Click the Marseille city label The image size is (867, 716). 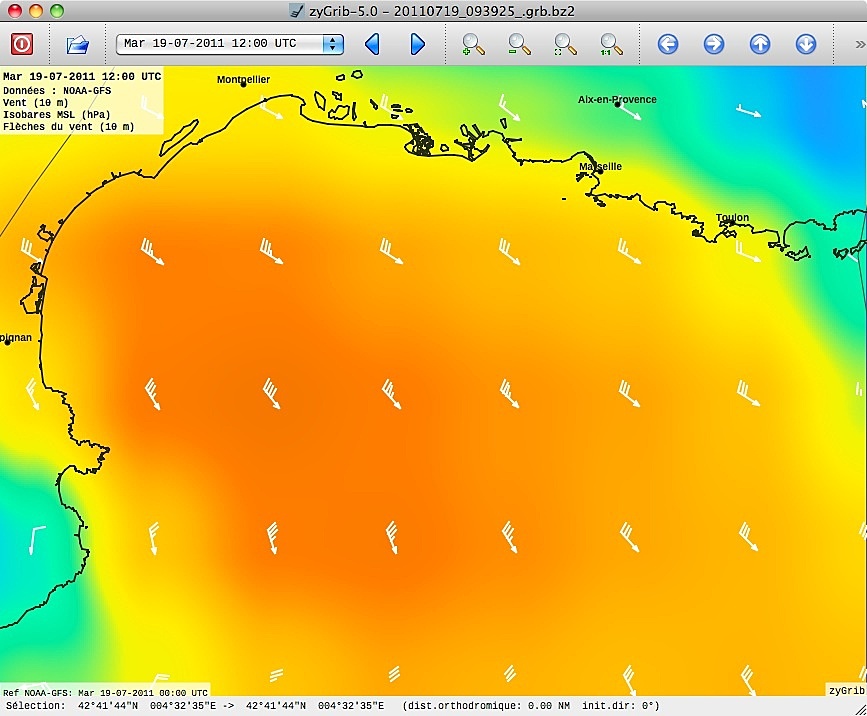click(x=600, y=166)
